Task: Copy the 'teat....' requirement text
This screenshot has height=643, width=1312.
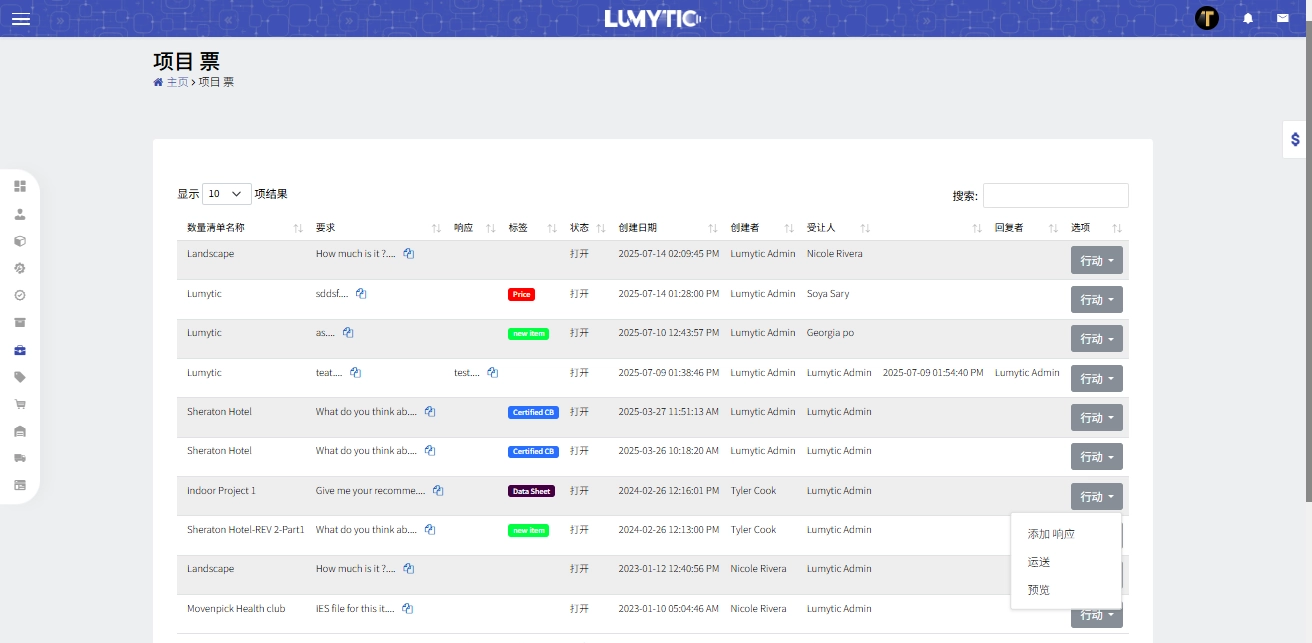Action: [x=355, y=373]
